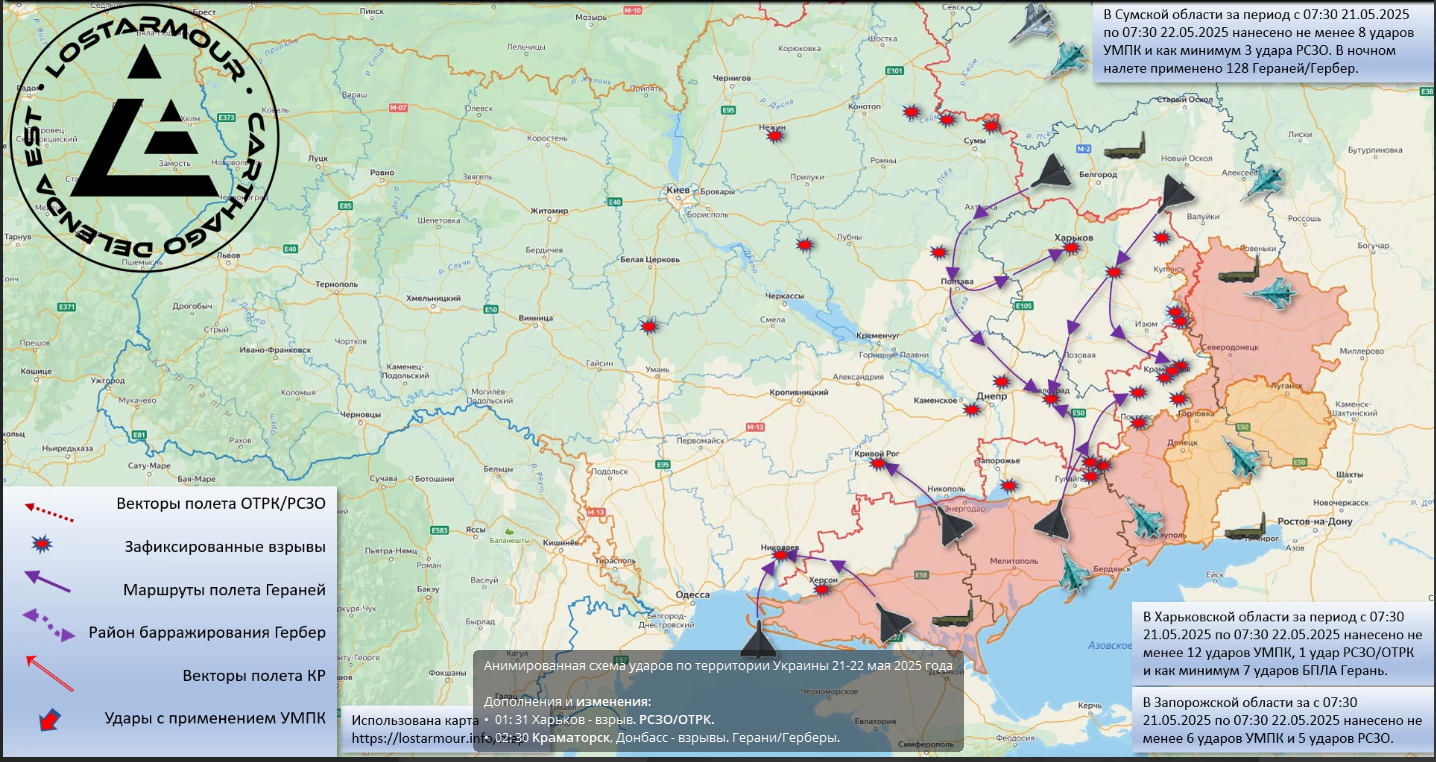Click the LOSTARMOUR circular logo
1436x762 pixels.
coord(145,137)
